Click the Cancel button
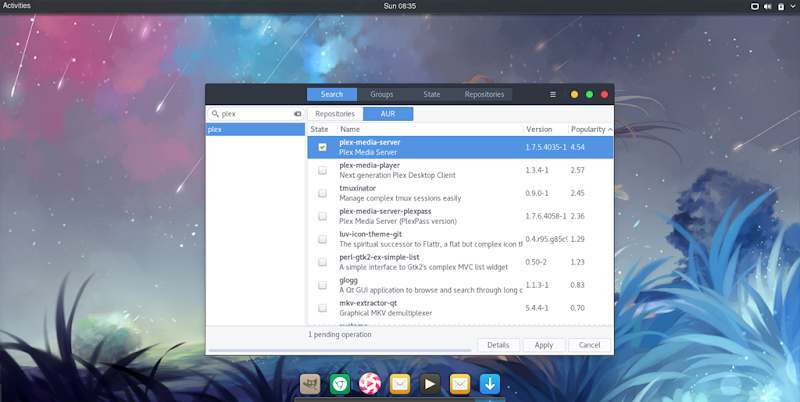This screenshot has height=402, width=800. coord(589,345)
